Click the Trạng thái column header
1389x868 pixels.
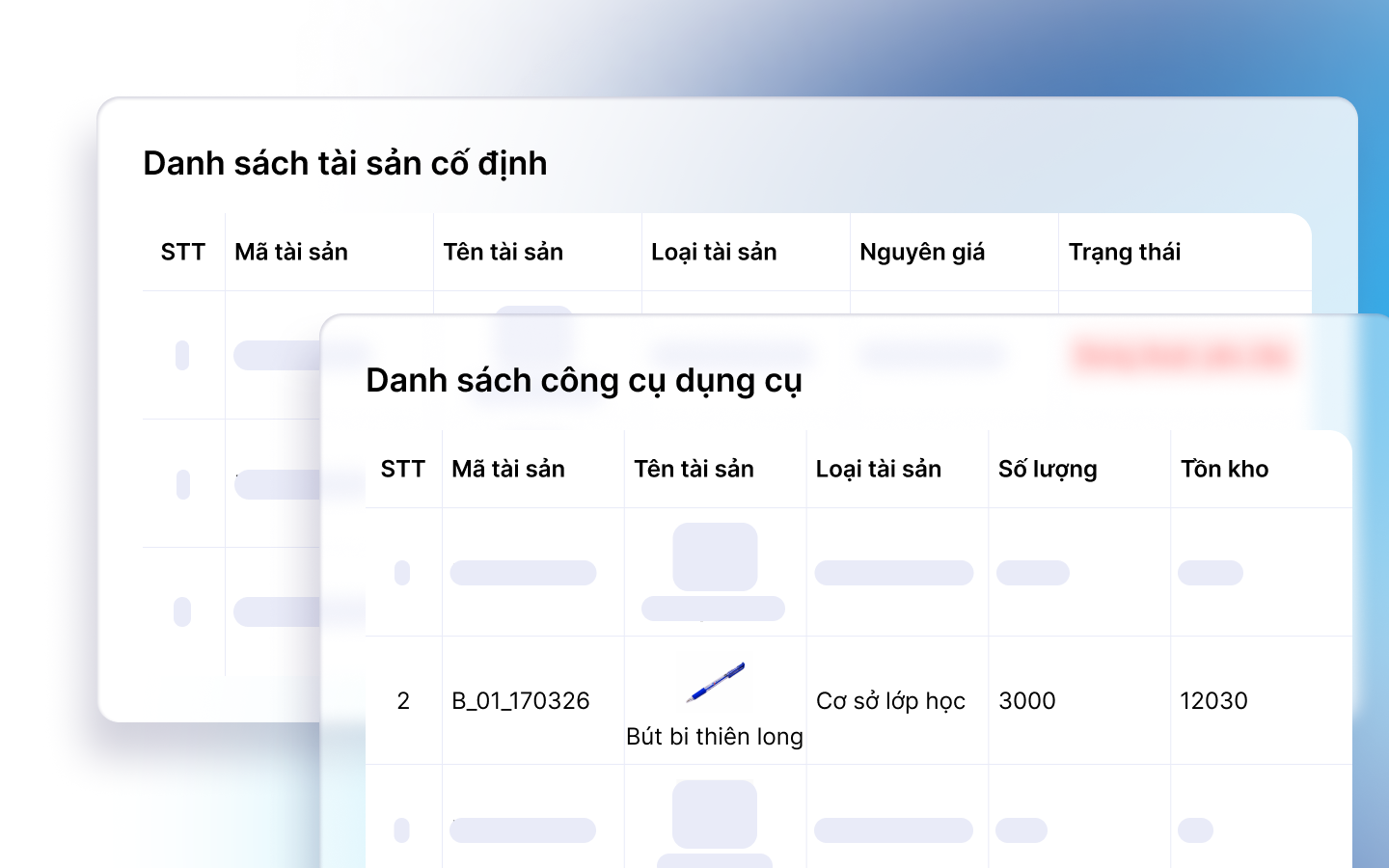pyautogui.click(x=1124, y=253)
